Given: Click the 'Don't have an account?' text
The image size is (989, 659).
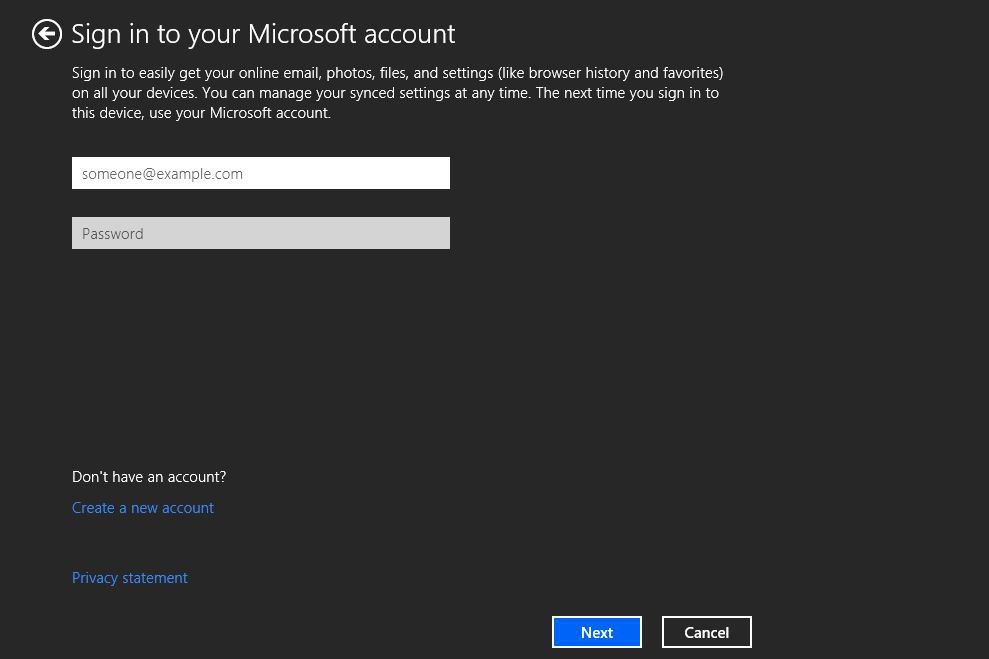Looking at the screenshot, I should coord(149,477).
